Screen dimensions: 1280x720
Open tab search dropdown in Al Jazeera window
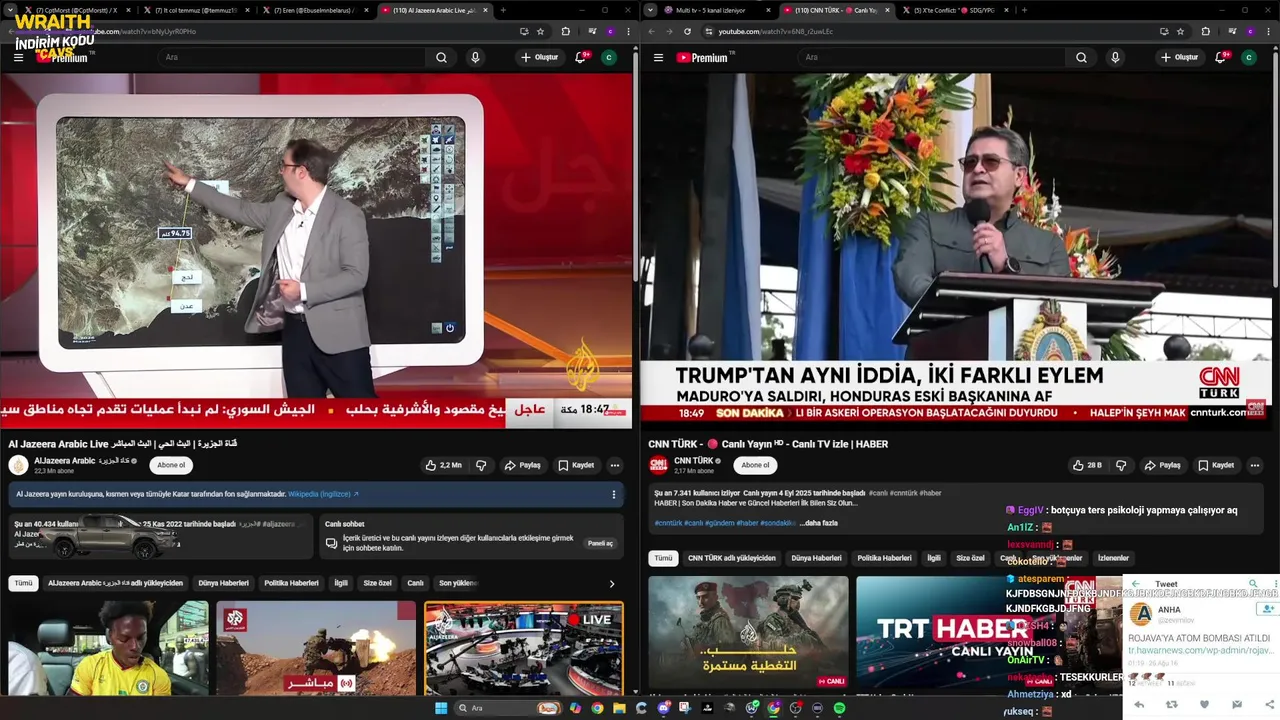12,10
